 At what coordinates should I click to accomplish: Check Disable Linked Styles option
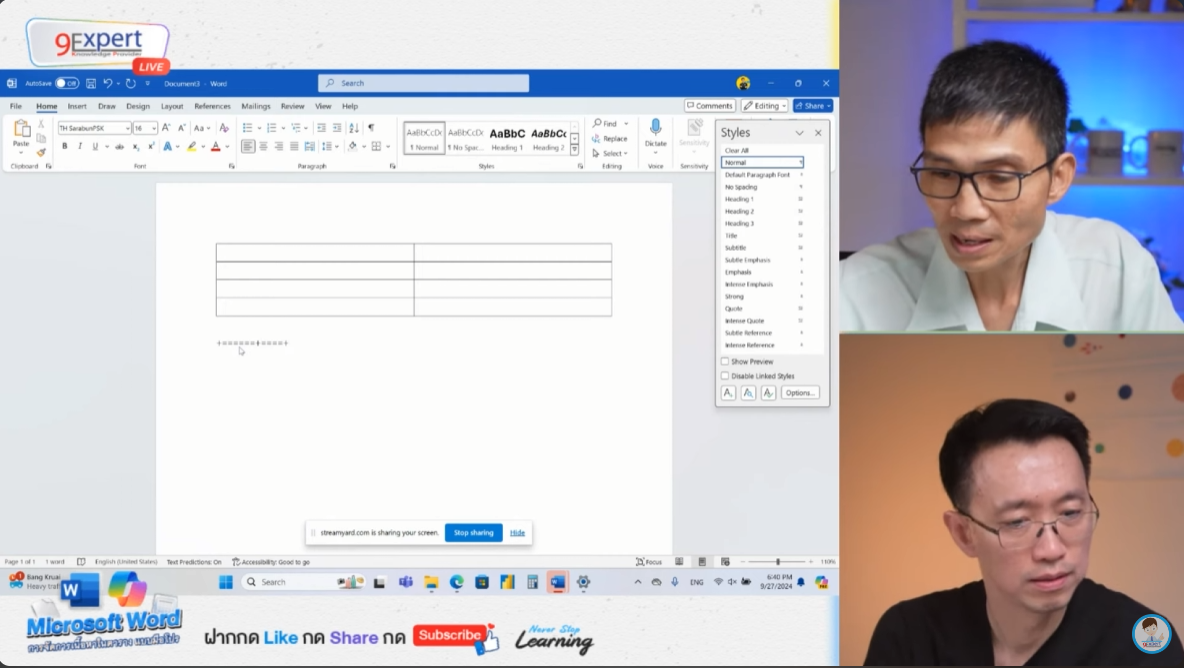725,376
